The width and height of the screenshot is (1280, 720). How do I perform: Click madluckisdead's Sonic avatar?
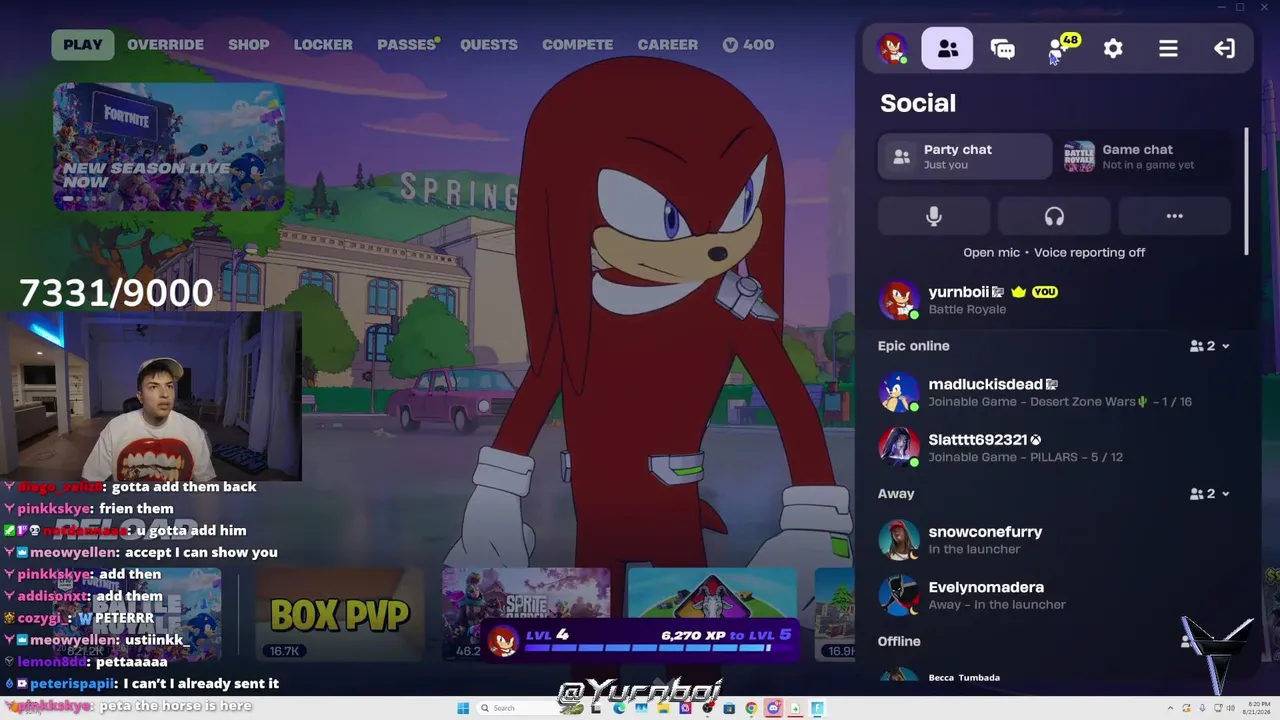coord(898,392)
